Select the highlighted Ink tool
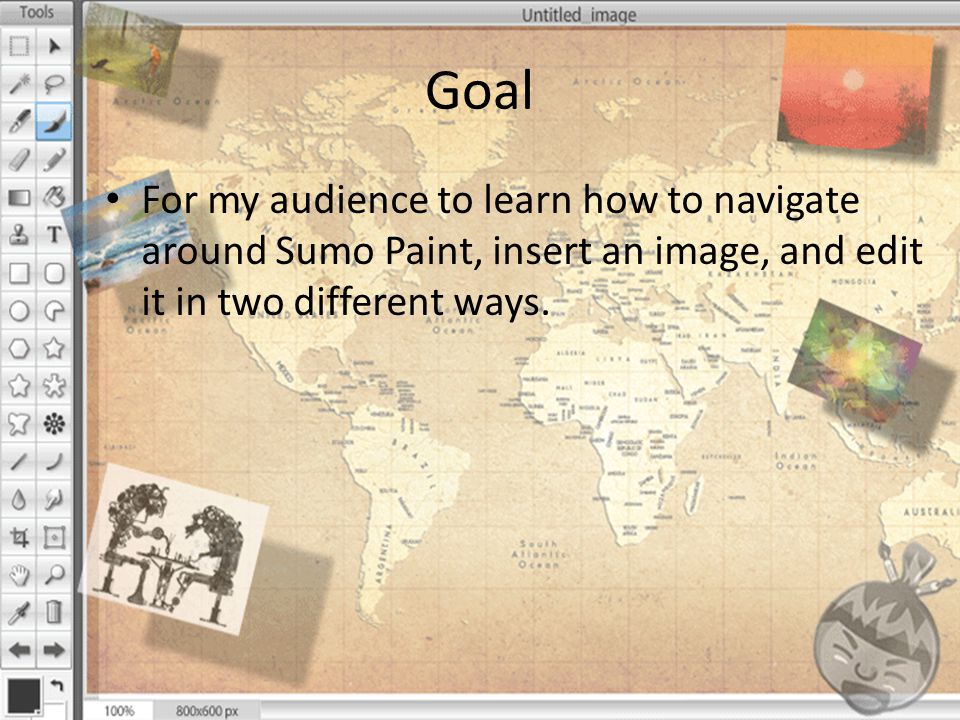The width and height of the screenshot is (960, 720). click(54, 121)
